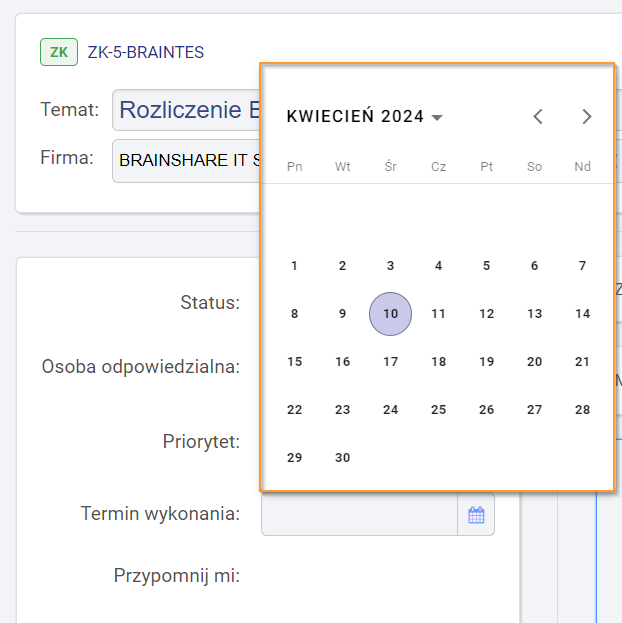Click the Status: label
The image size is (622, 623).
coord(210,302)
